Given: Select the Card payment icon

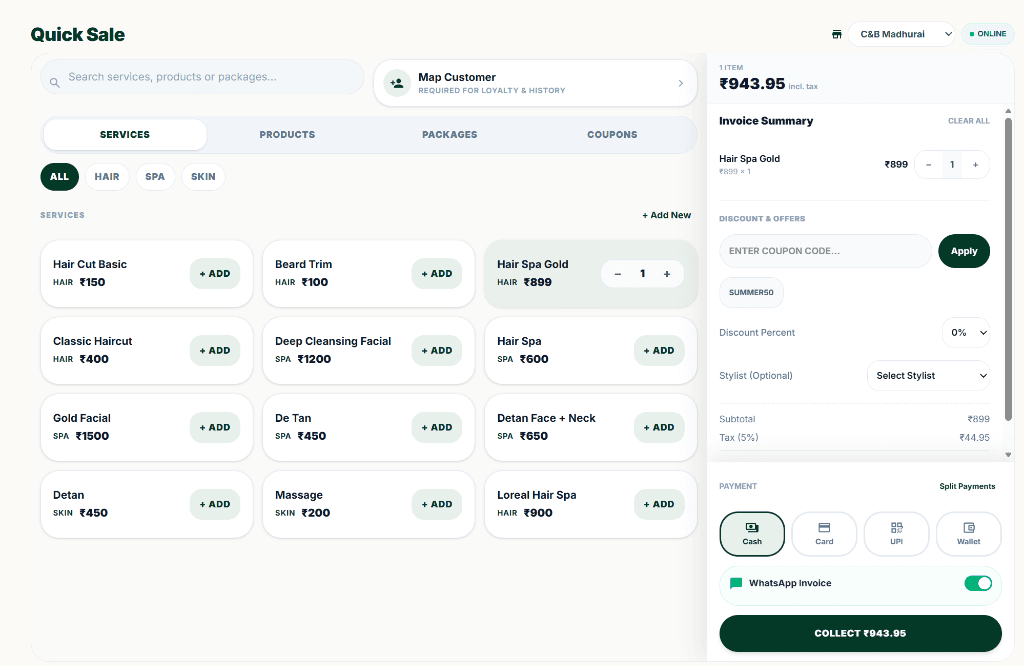Looking at the screenshot, I should (x=824, y=527).
